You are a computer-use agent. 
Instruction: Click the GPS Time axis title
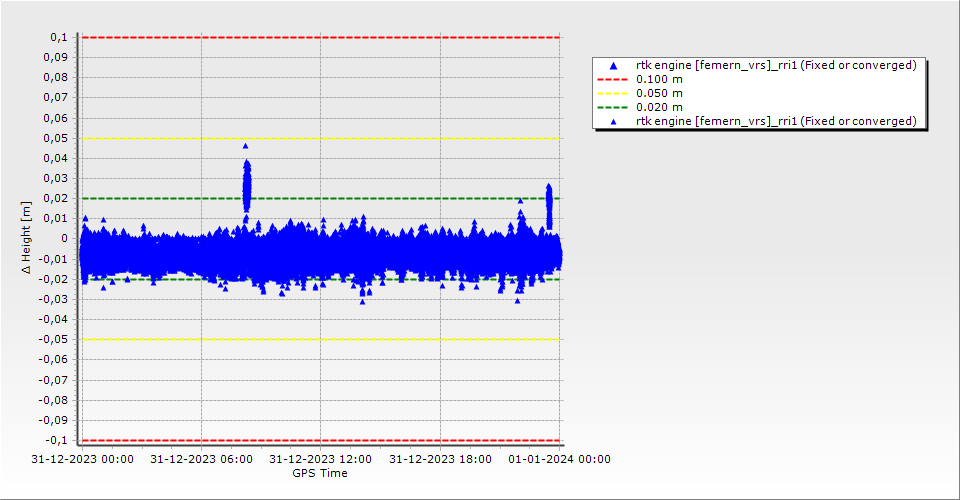click(320, 473)
